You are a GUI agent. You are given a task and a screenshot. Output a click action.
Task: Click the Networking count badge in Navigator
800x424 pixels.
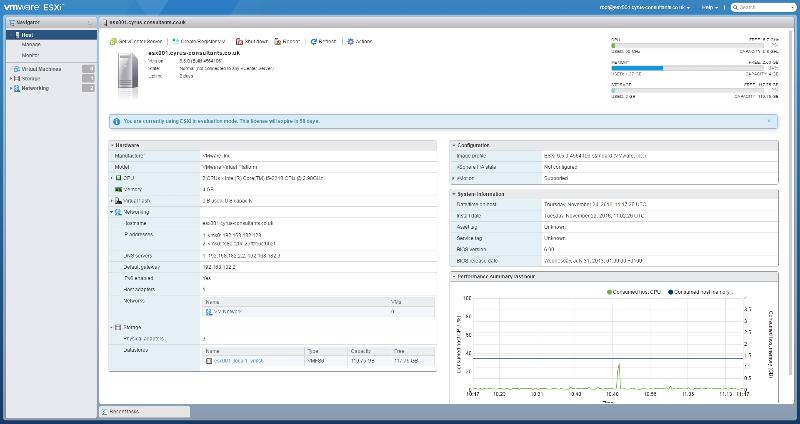point(88,88)
